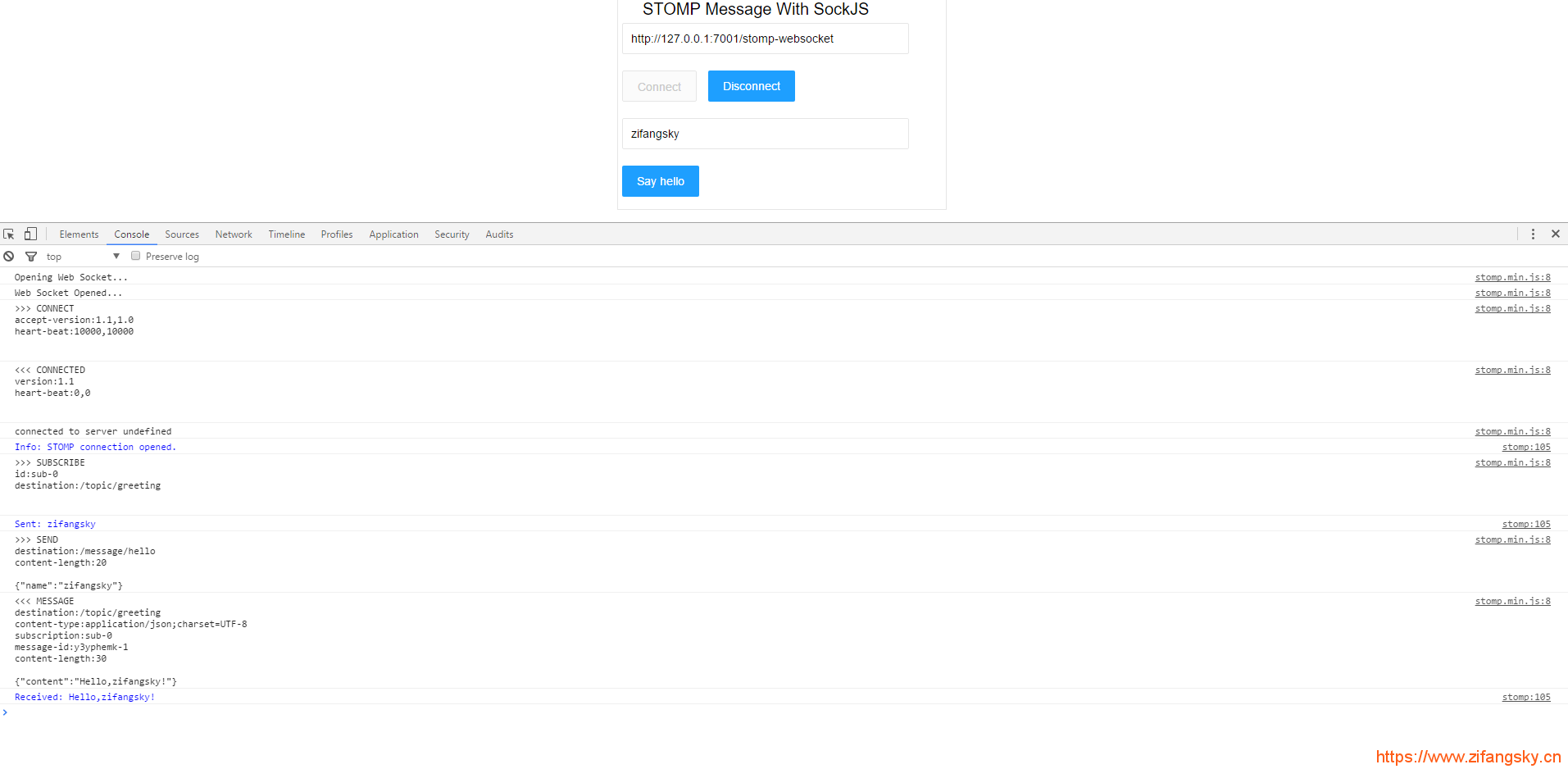Select the element inspection tool

pyautogui.click(x=9, y=234)
